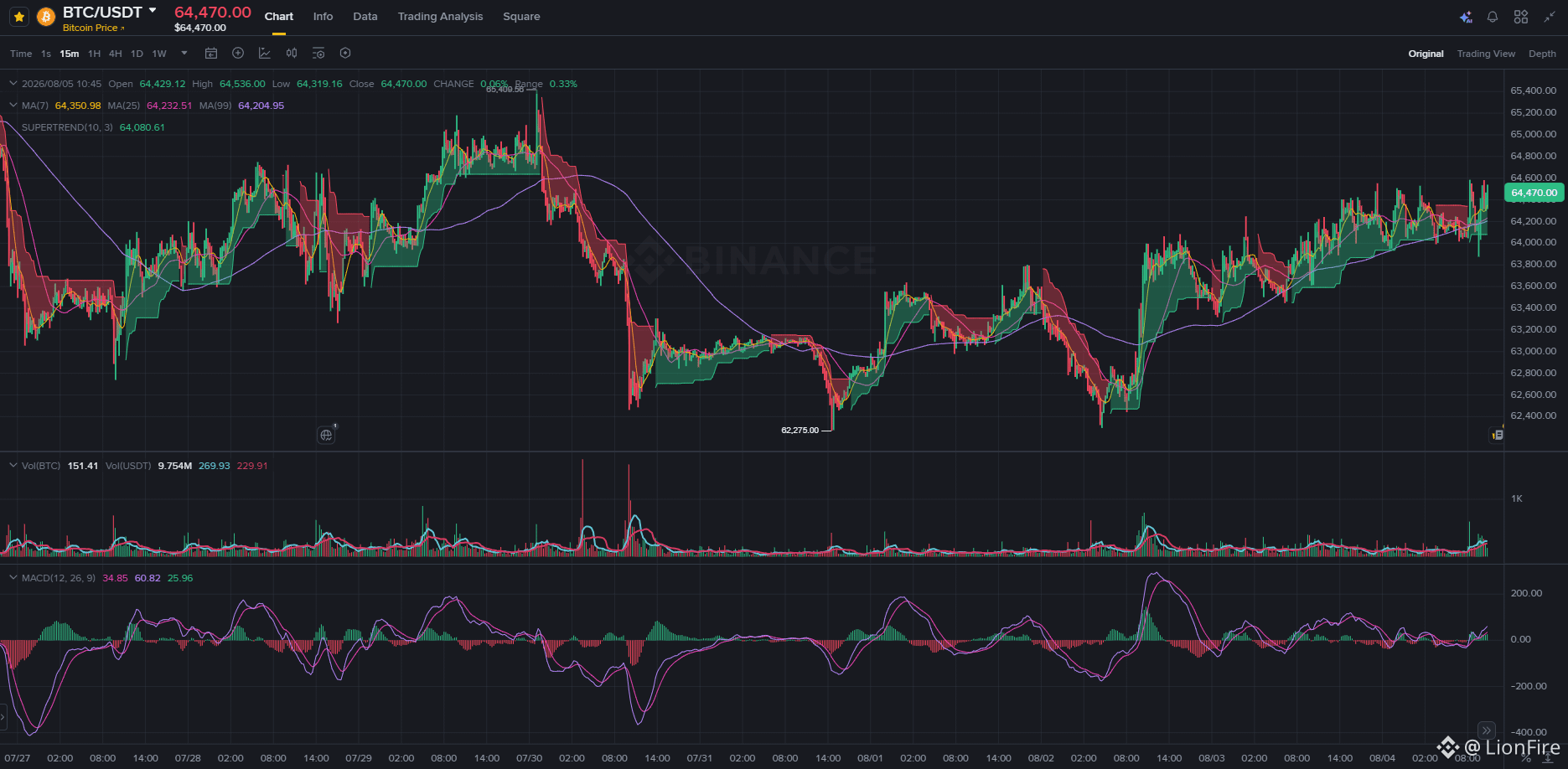1568x769 pixels.
Task: Collapse the MA indicator legend chevron
Action: coord(13,106)
